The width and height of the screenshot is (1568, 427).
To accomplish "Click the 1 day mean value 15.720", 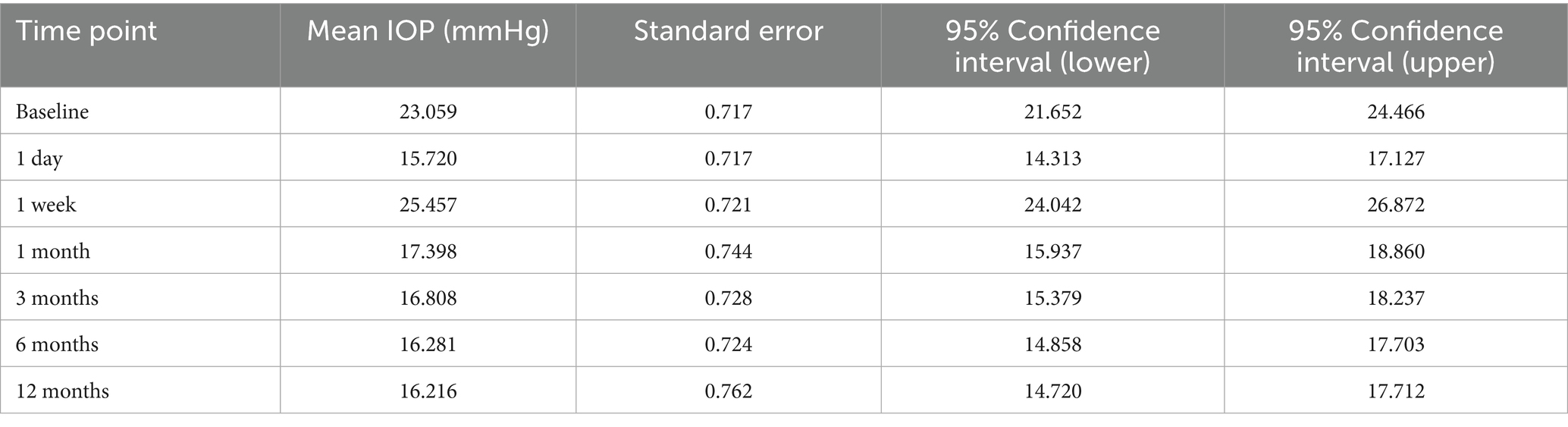I will (428, 159).
